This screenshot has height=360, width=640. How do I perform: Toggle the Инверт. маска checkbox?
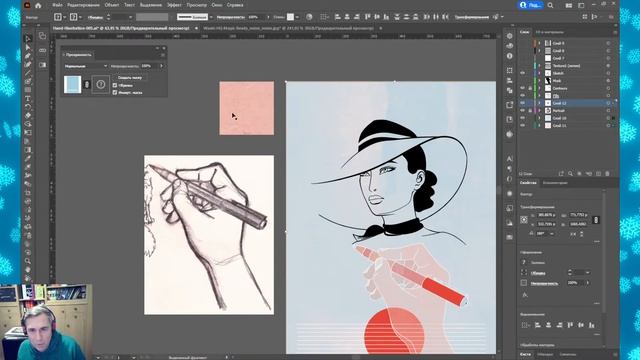[115, 93]
